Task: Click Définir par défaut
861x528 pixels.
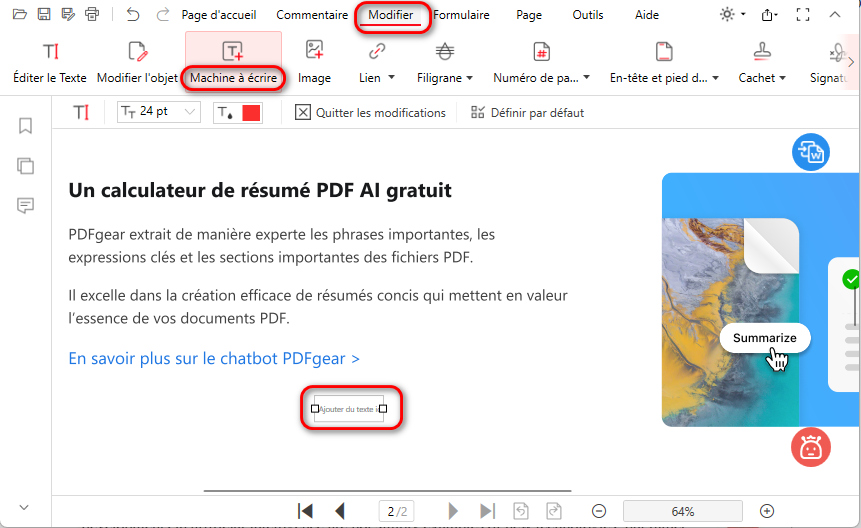Action: click(x=527, y=113)
